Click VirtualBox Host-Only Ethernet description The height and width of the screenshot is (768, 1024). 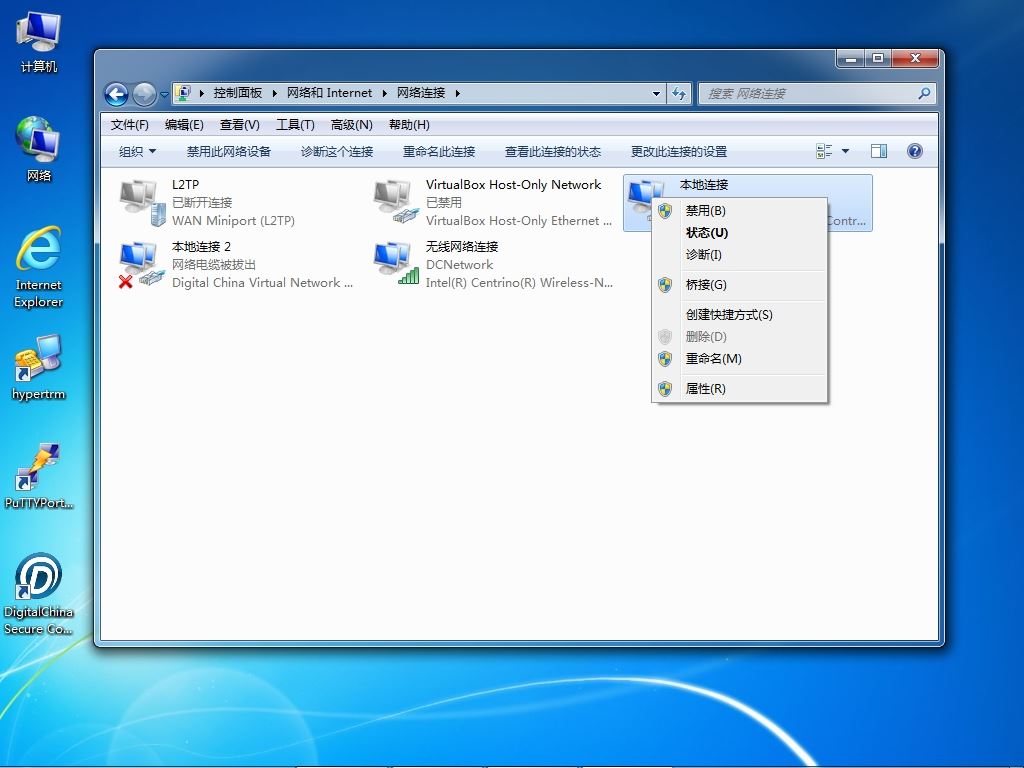pos(519,221)
